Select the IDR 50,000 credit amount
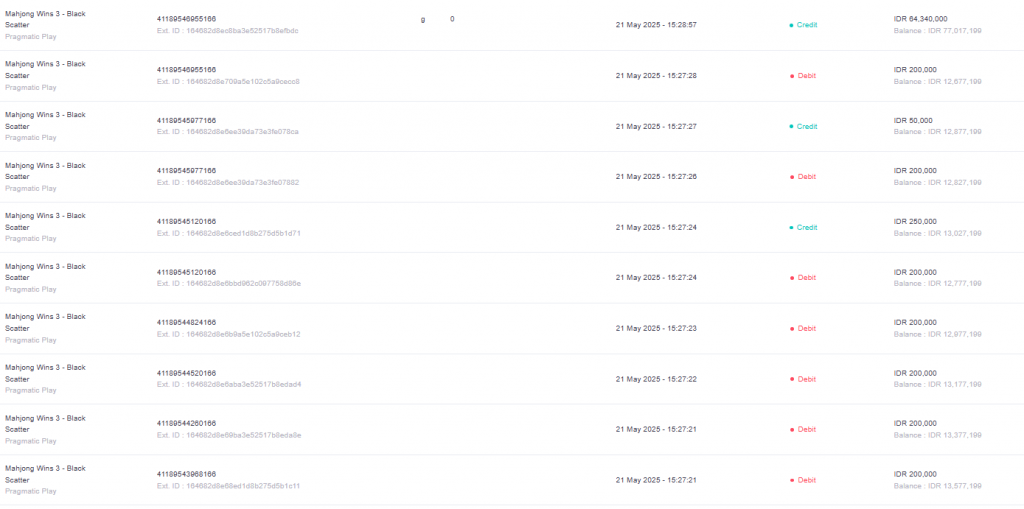This screenshot has width=1024, height=509. coord(913,120)
